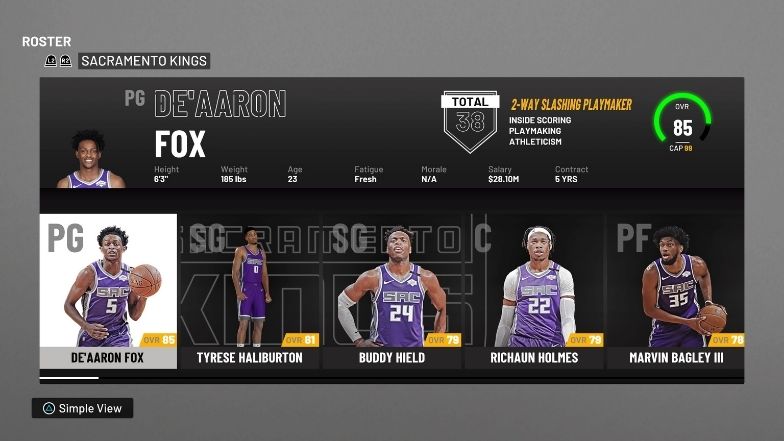
Task: Choose the Buddy Hield player card
Action: tap(391, 290)
